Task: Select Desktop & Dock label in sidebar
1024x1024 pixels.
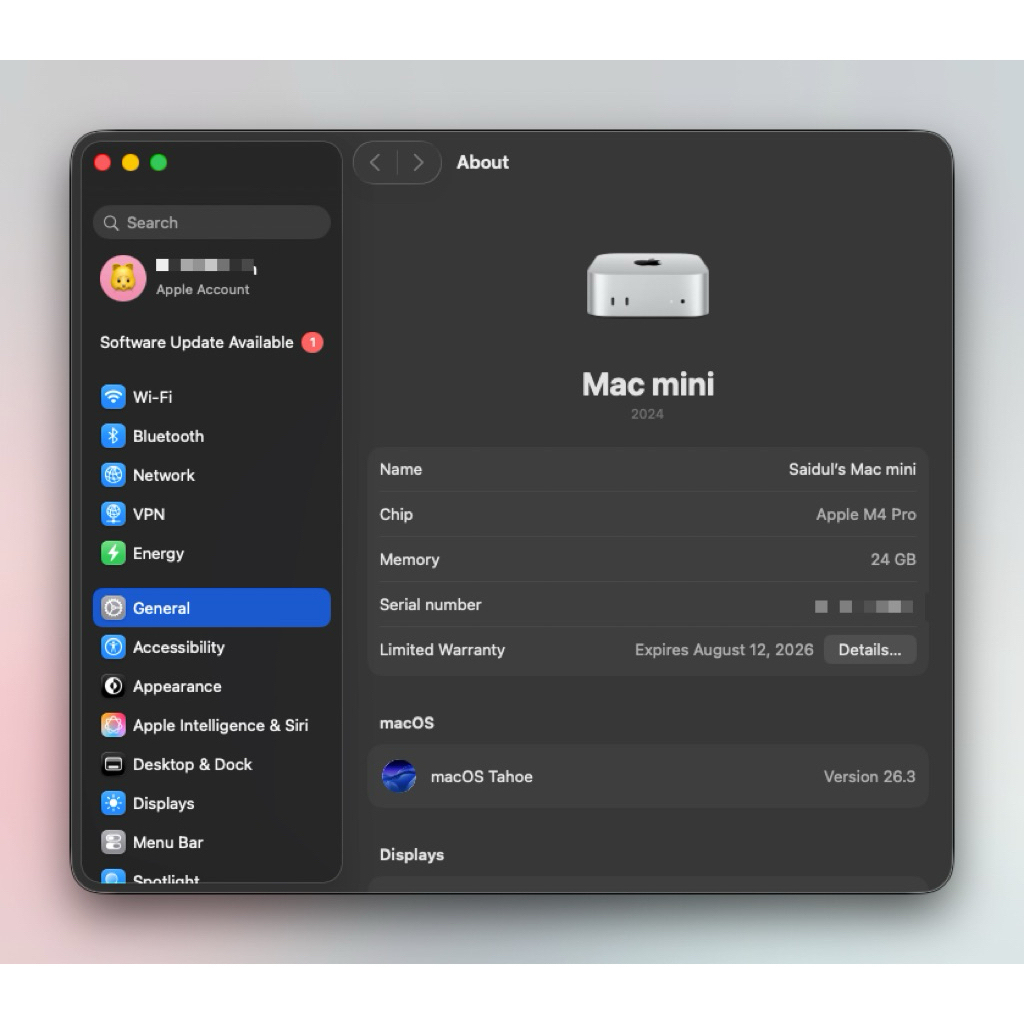Action: coord(192,764)
